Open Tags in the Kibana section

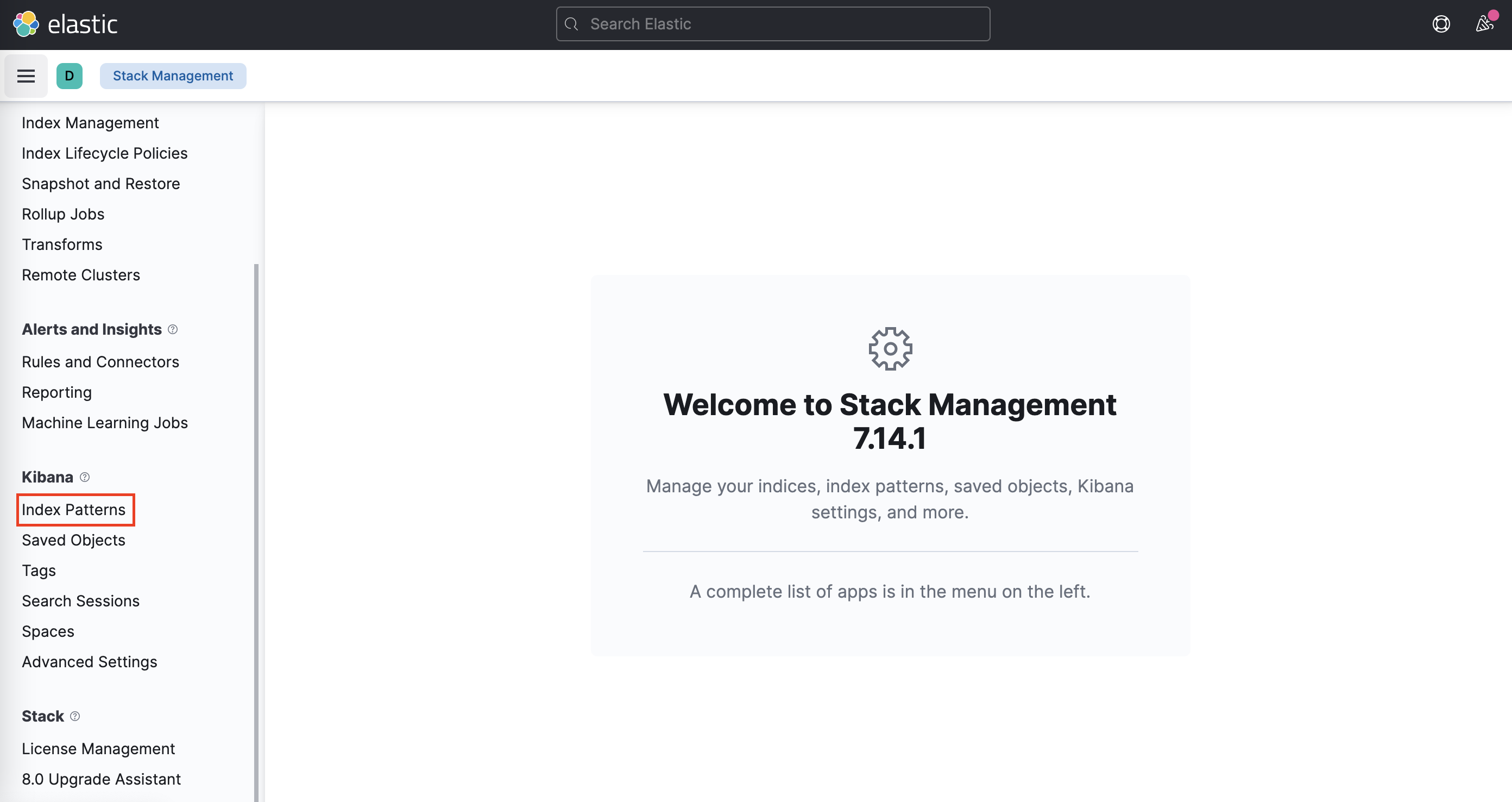tap(39, 571)
